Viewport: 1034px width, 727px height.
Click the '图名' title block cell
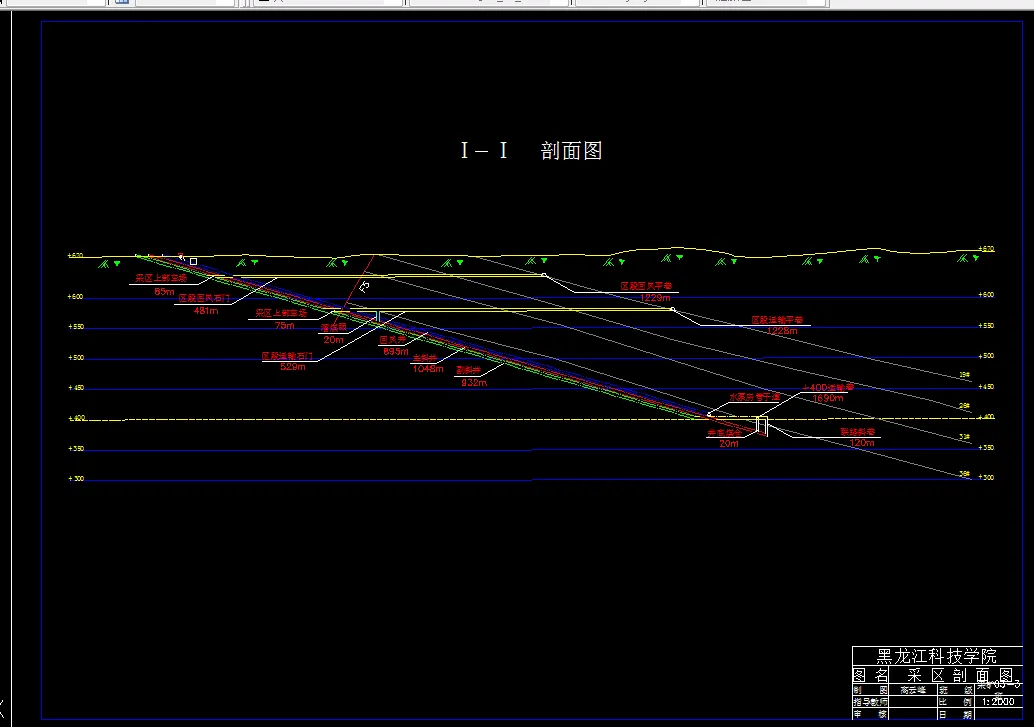[x=870, y=676]
